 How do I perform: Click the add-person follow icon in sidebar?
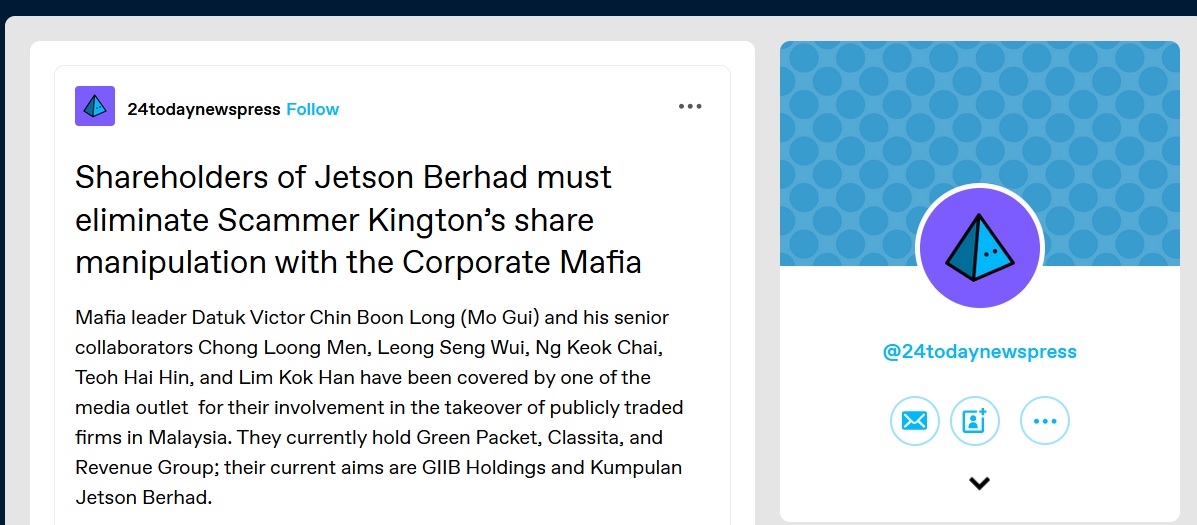pyautogui.click(x=974, y=421)
